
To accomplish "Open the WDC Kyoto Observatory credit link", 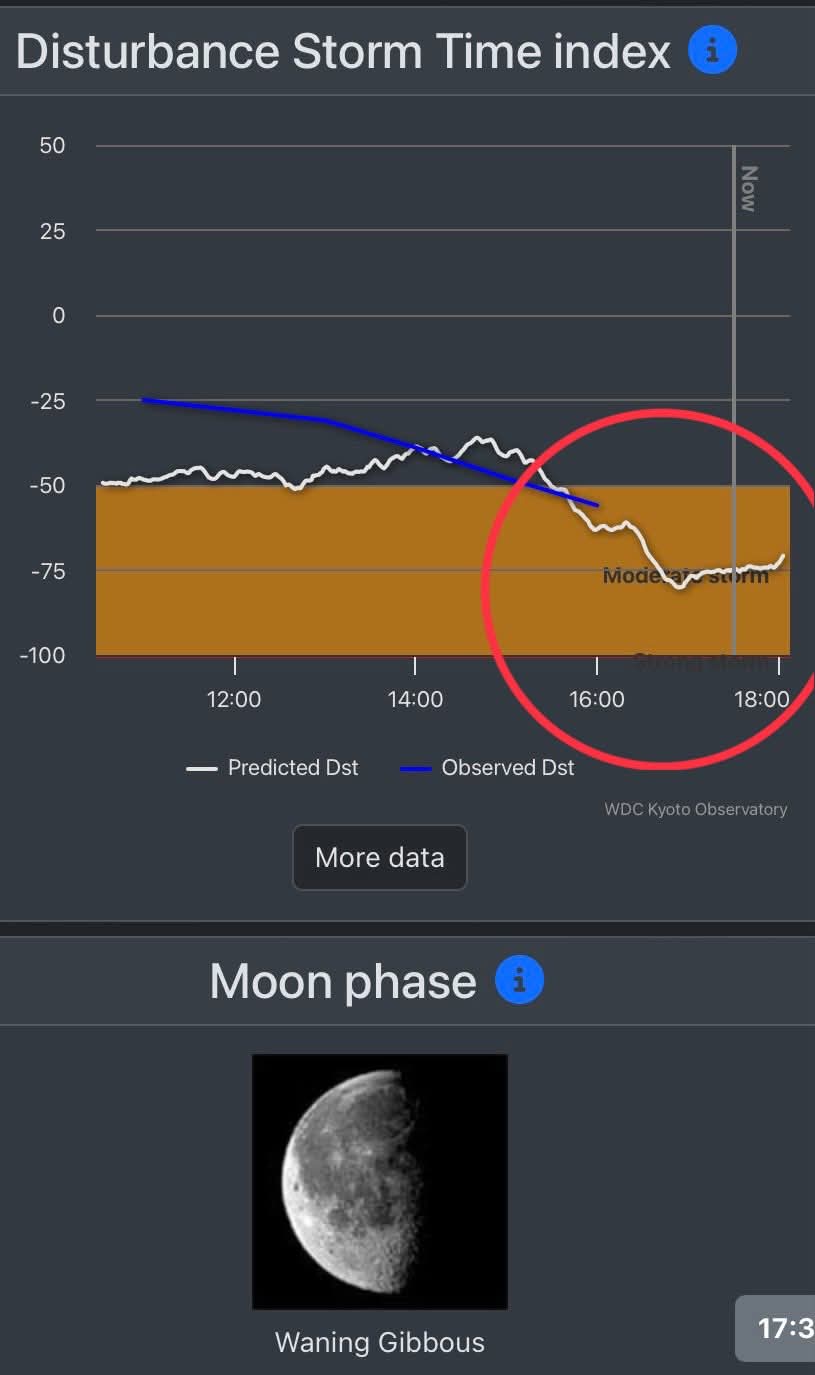I will (695, 809).
